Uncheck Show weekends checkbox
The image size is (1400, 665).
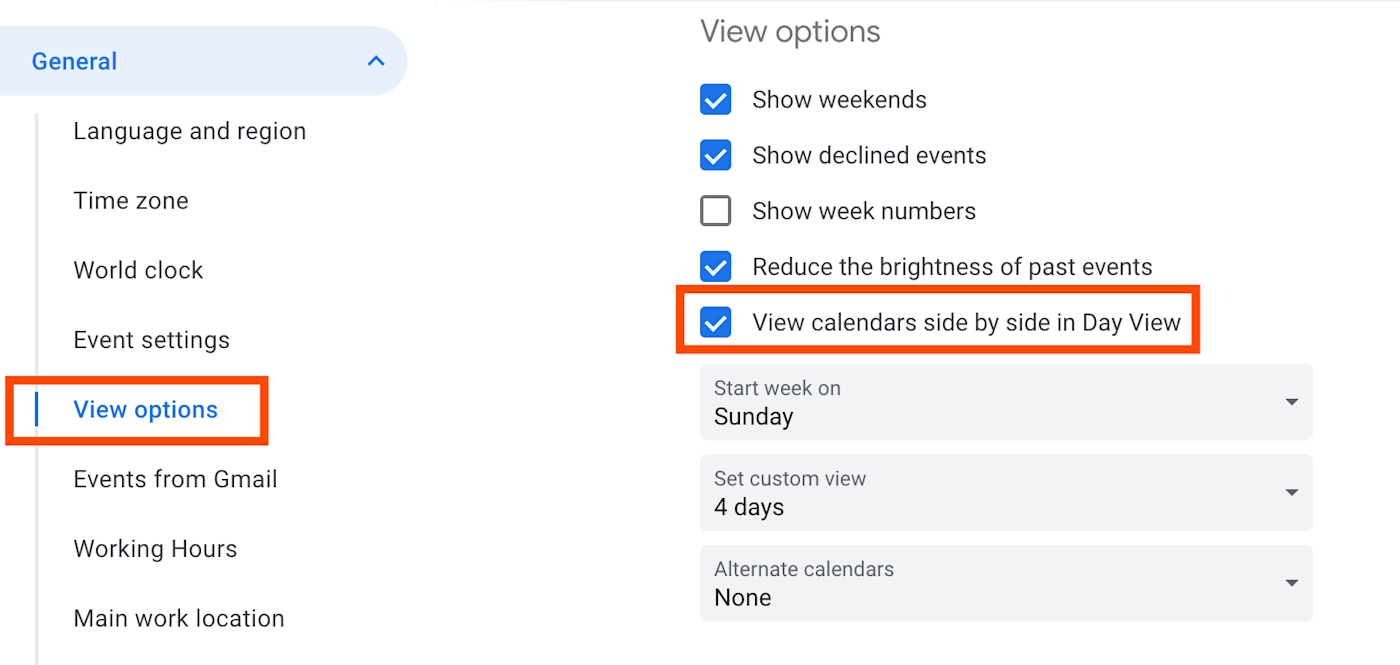tap(716, 100)
